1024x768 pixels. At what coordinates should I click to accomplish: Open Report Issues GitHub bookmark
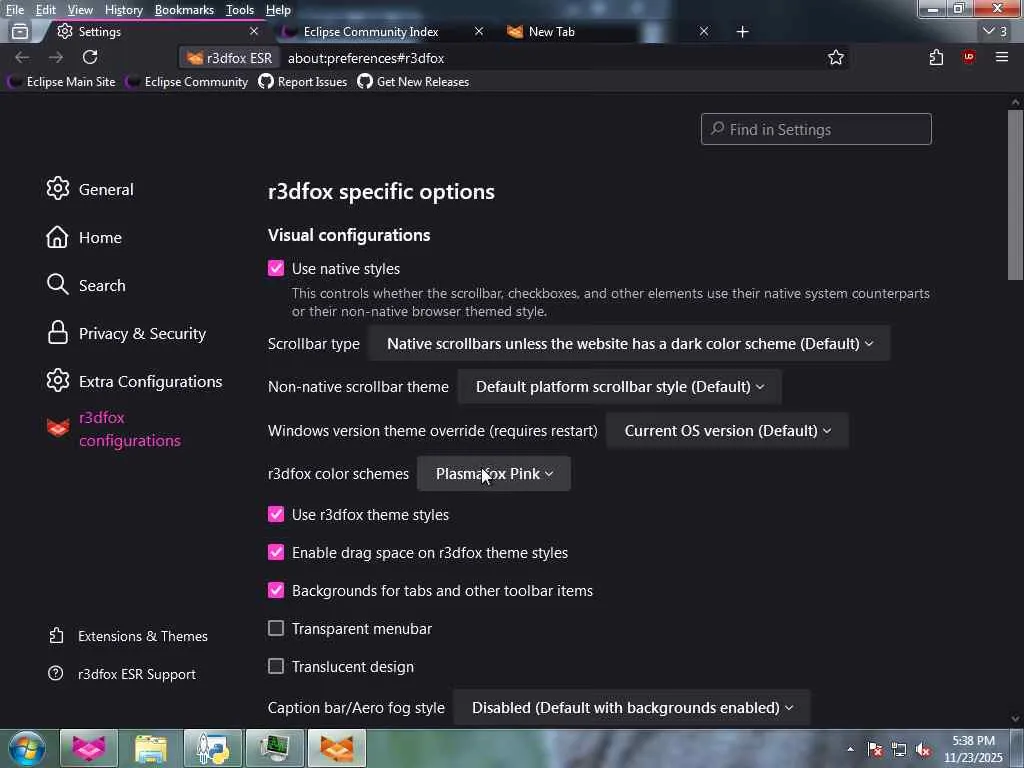tap(303, 82)
